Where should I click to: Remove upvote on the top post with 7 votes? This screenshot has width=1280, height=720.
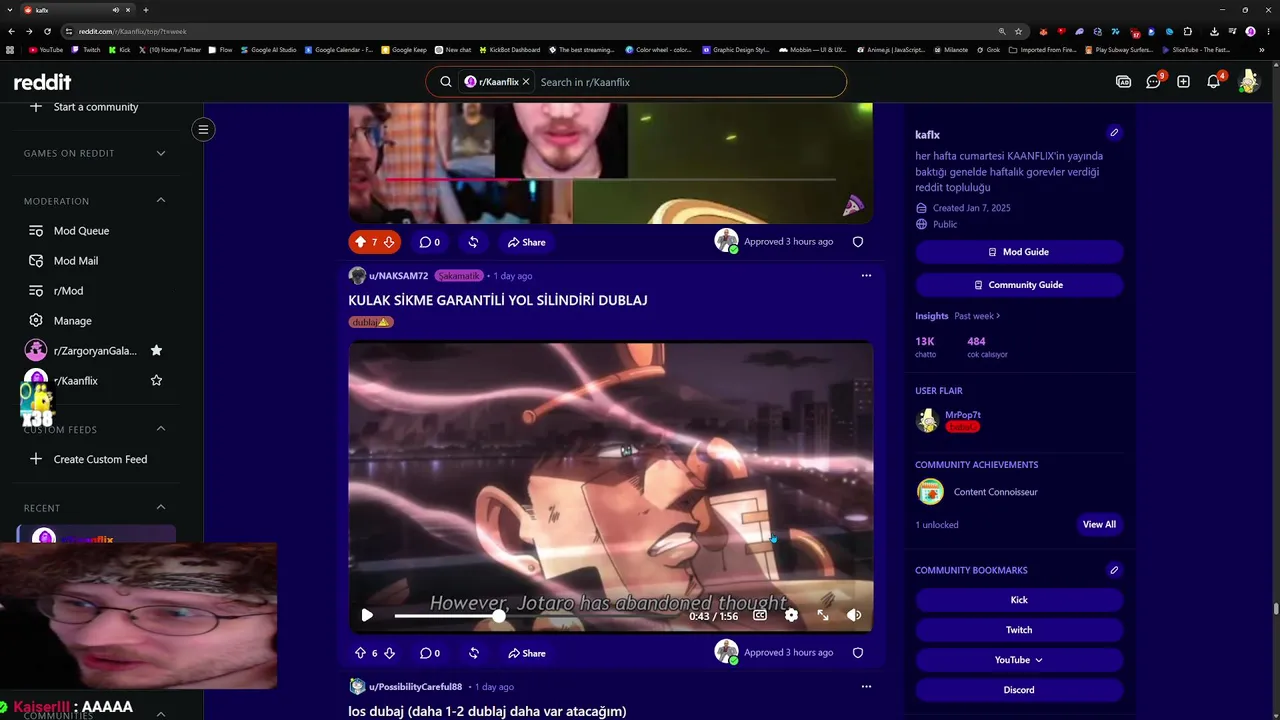360,242
